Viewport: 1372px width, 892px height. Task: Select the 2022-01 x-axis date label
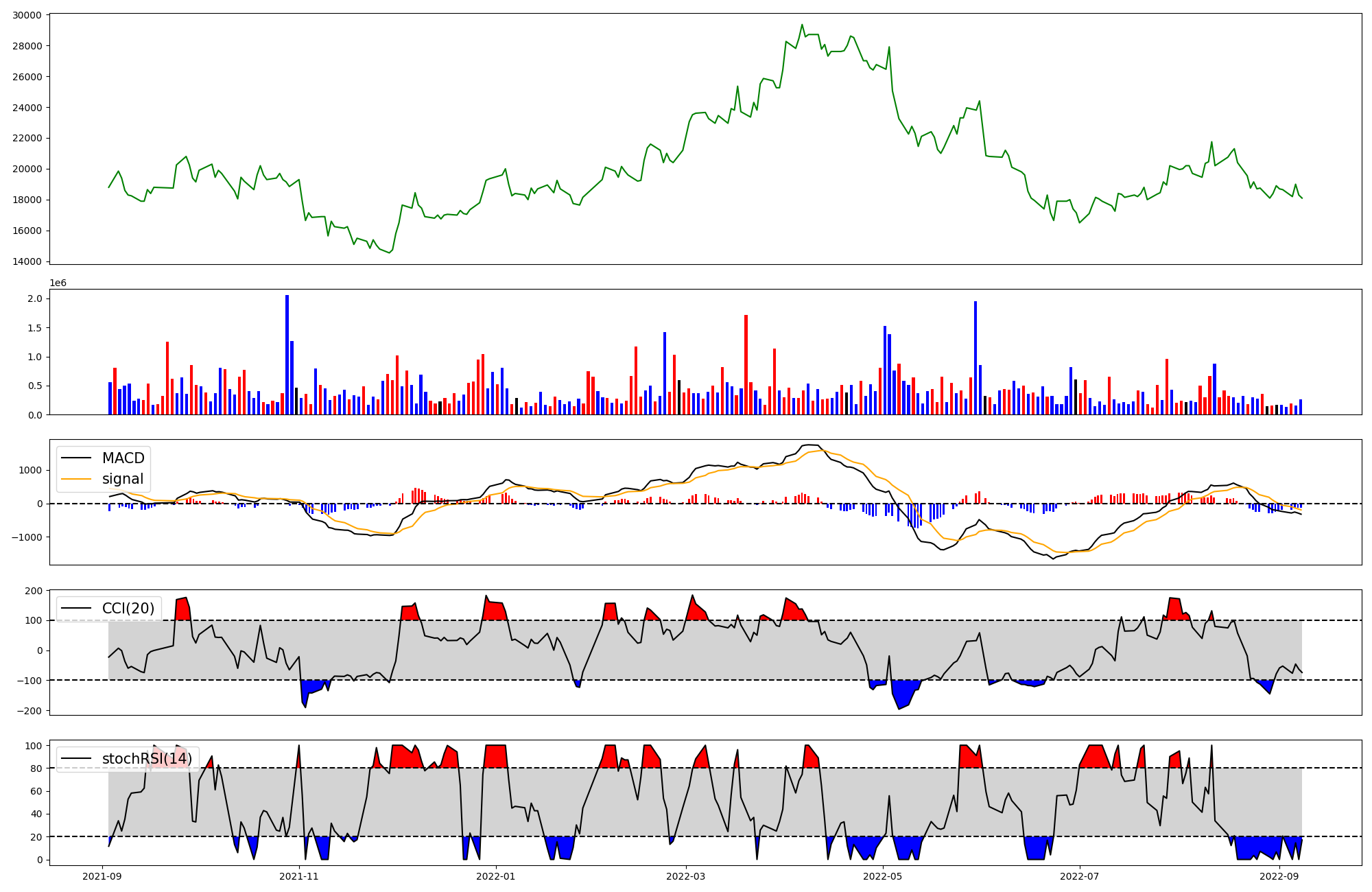click(496, 876)
